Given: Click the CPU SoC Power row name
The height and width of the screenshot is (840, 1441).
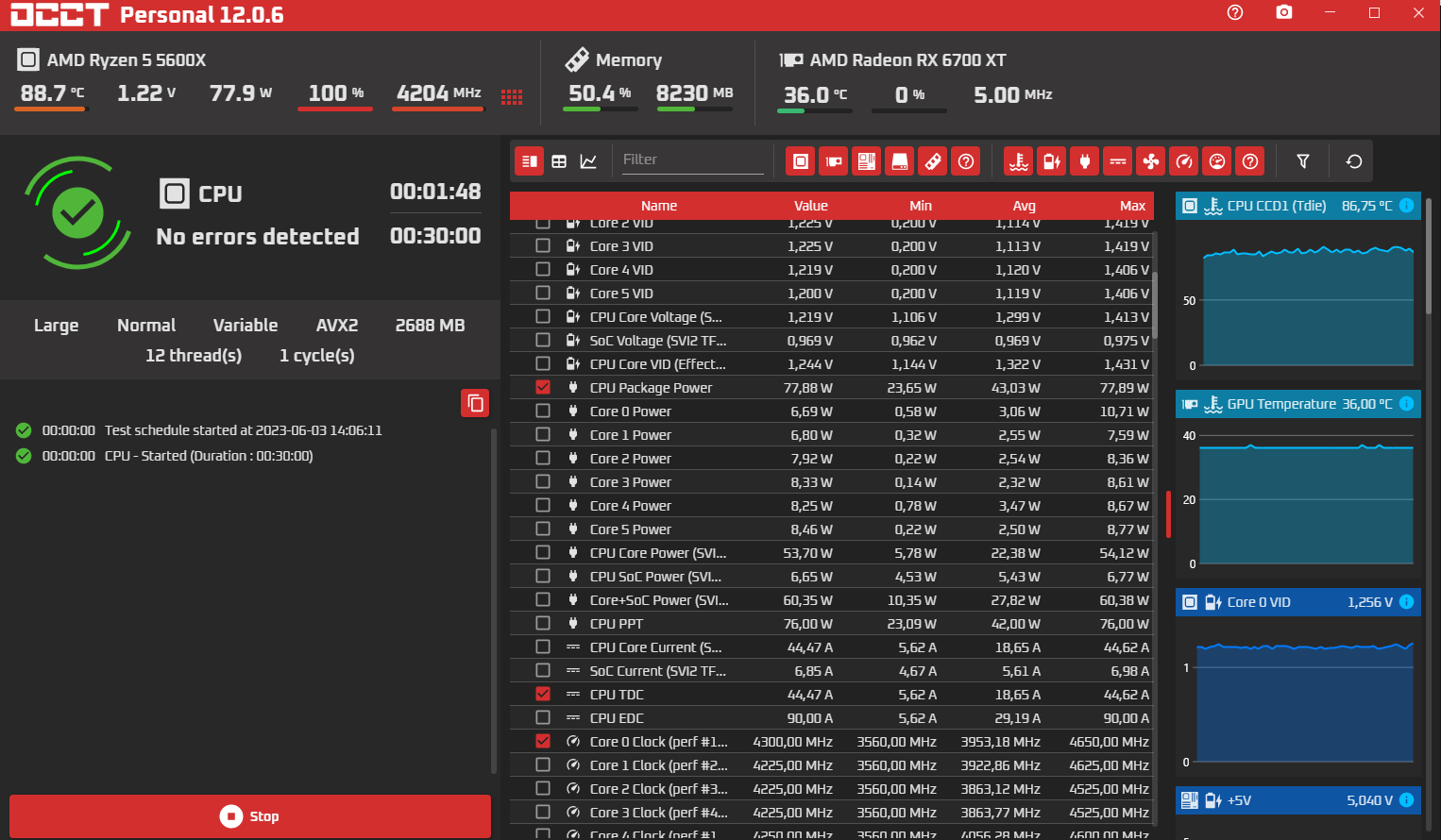Looking at the screenshot, I should pyautogui.click(x=655, y=577).
